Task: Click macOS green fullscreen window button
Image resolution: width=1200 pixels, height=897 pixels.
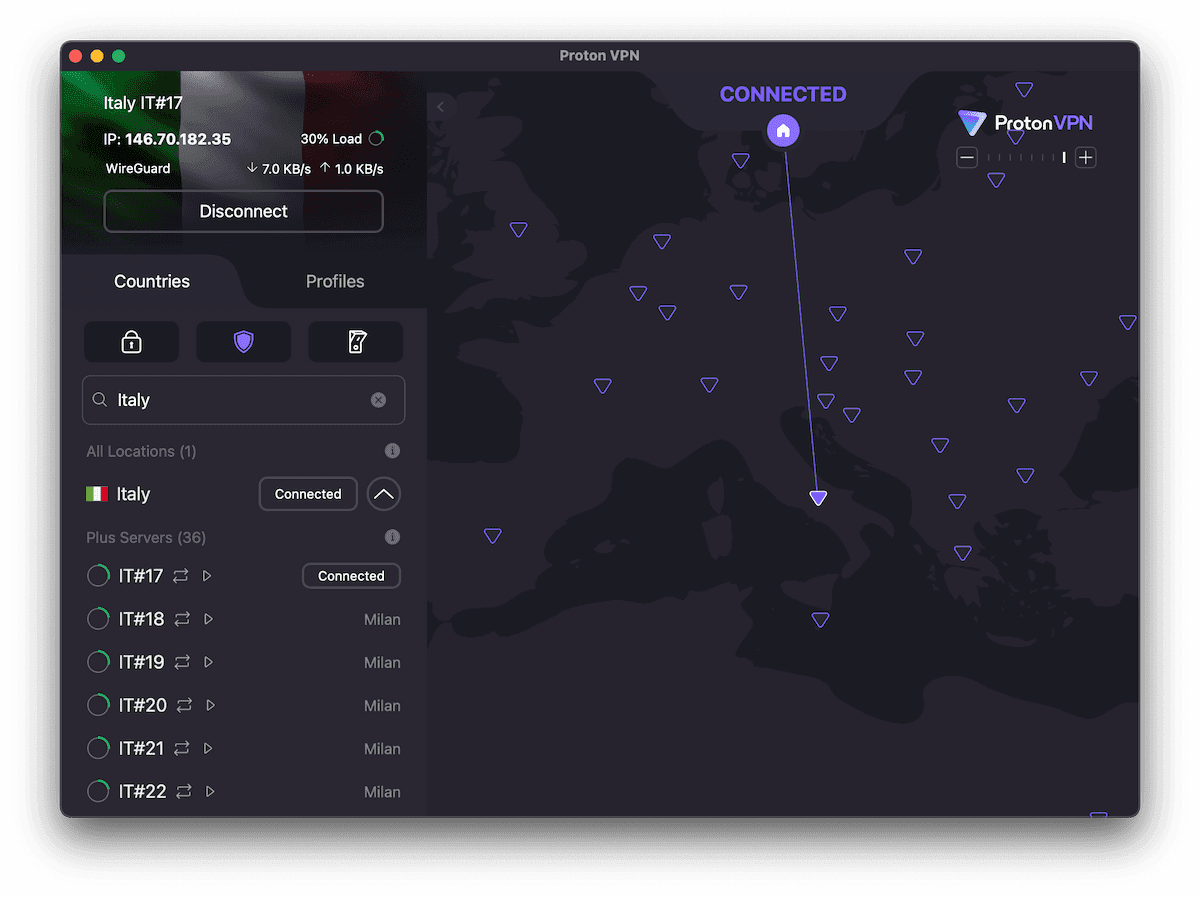Action: (x=119, y=56)
